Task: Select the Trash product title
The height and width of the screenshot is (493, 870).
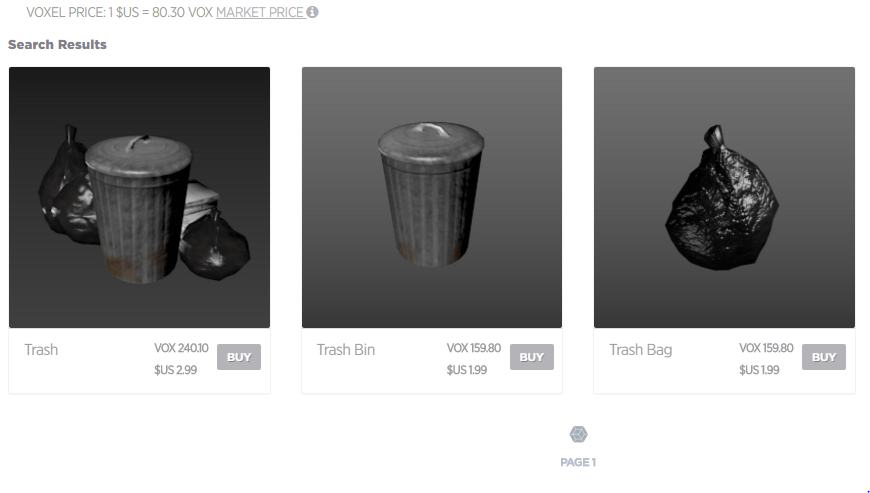Action: click(41, 350)
